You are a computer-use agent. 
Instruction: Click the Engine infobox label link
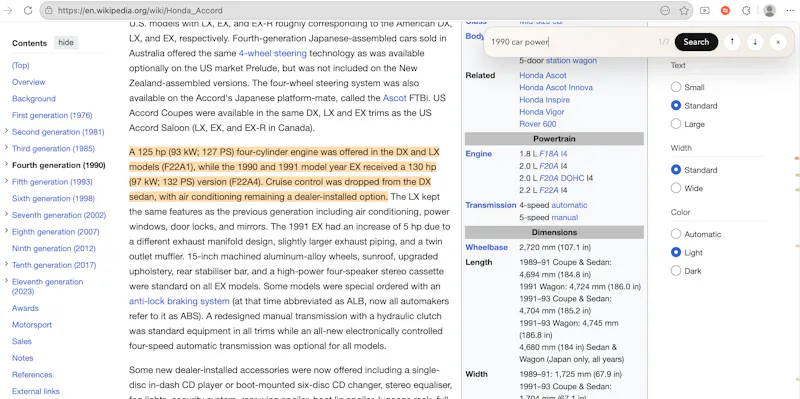pyautogui.click(x=479, y=154)
